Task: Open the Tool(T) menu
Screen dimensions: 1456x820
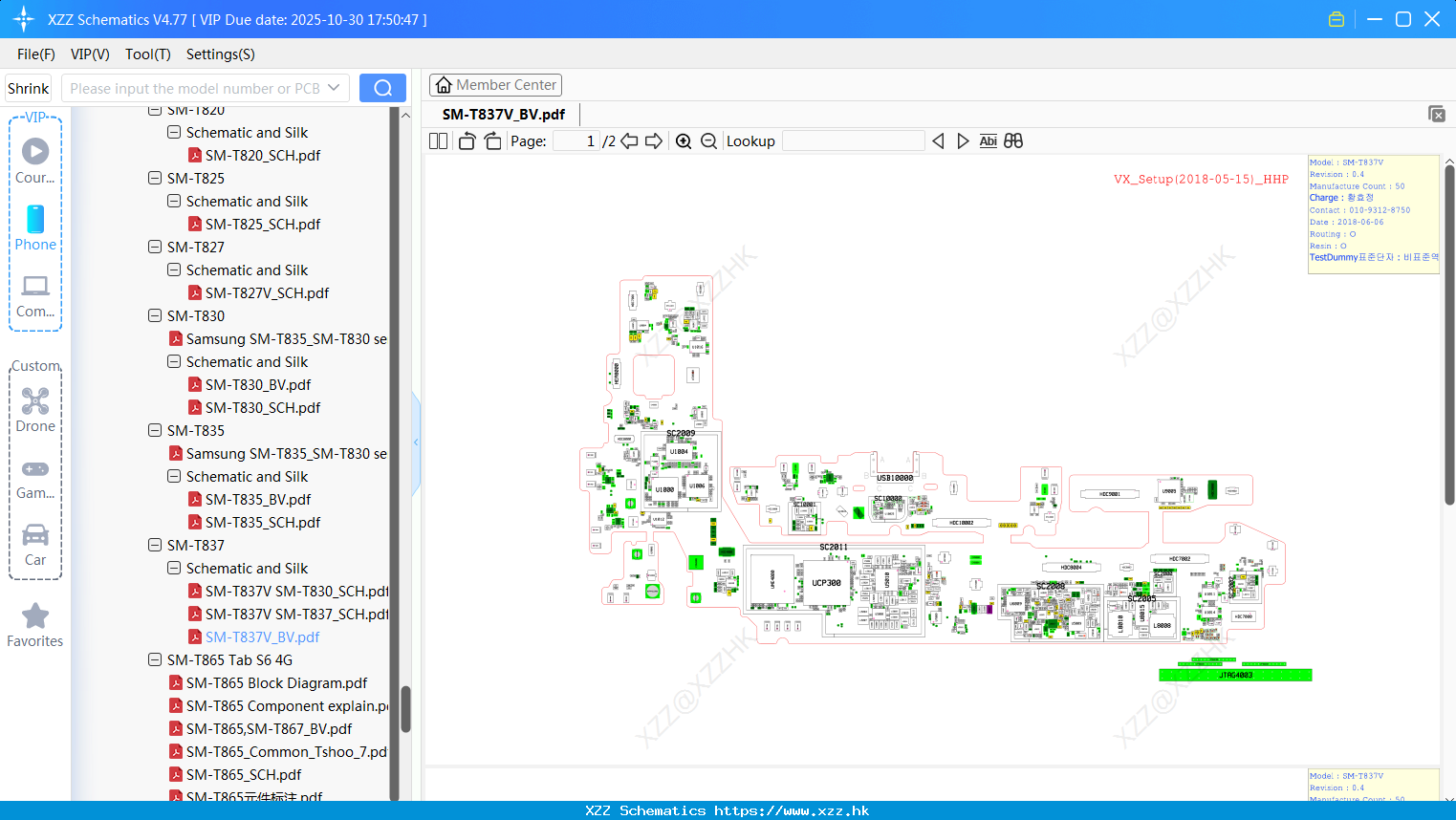Action: (x=148, y=54)
